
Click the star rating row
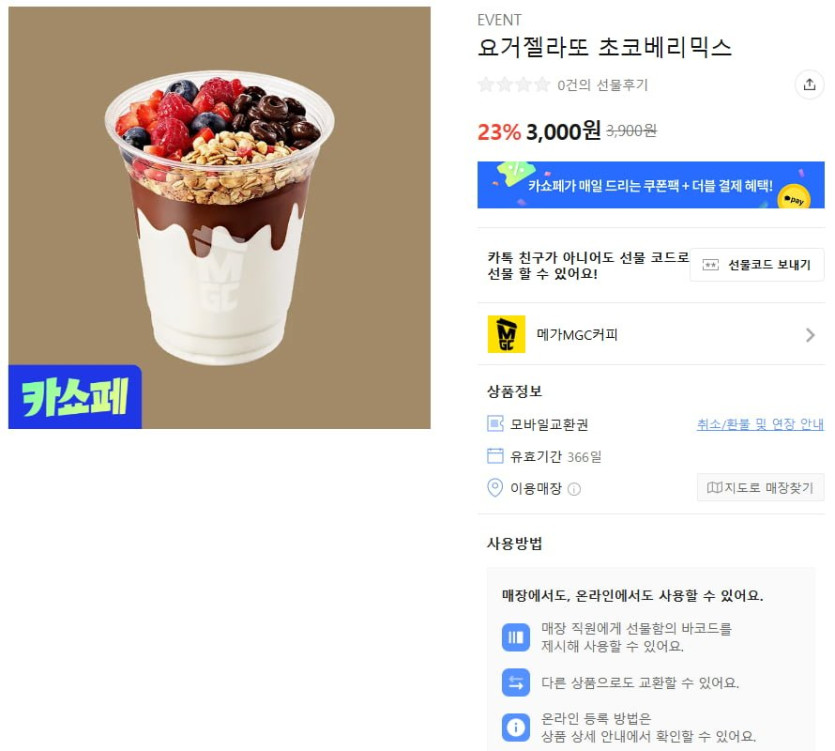pyautogui.click(x=514, y=84)
